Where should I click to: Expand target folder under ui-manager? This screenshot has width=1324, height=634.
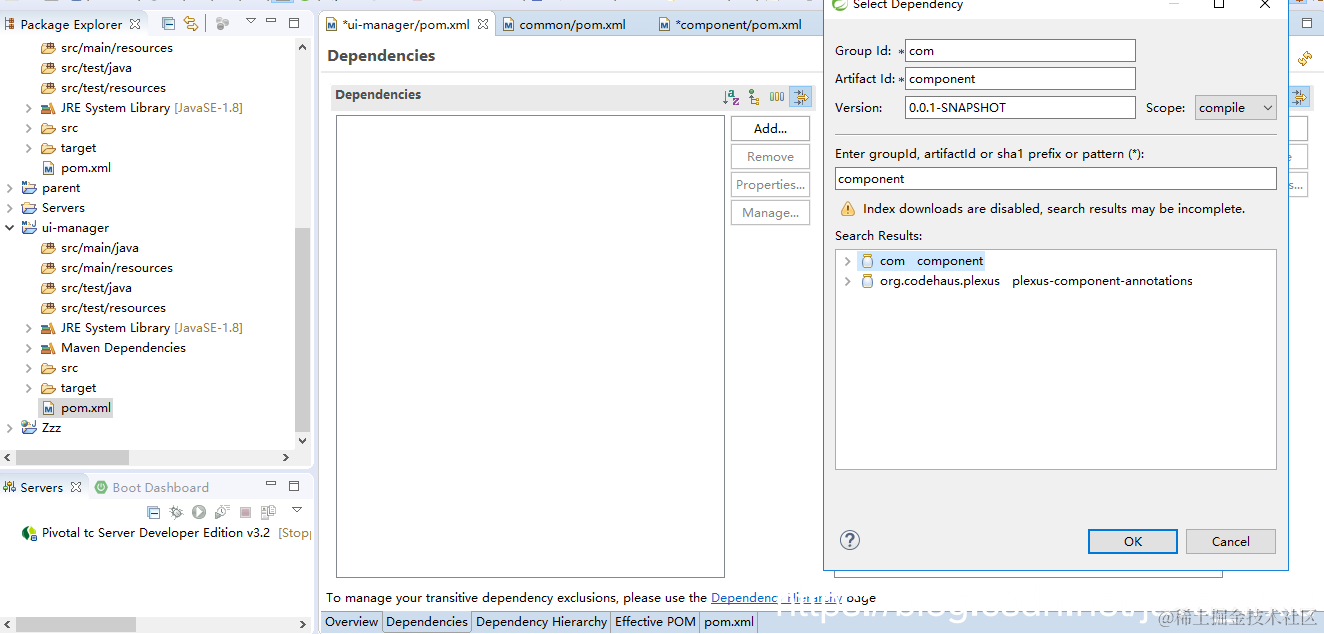click(x=28, y=388)
